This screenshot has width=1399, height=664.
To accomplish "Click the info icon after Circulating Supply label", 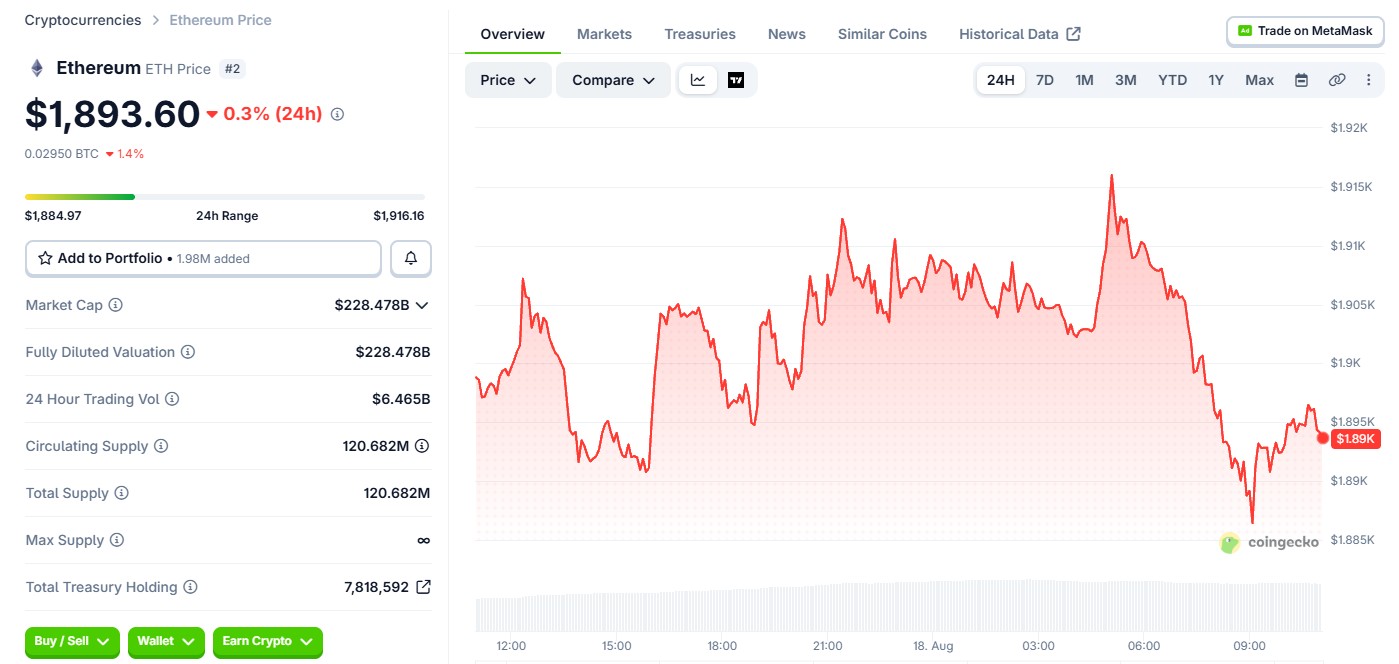I will (x=161, y=446).
